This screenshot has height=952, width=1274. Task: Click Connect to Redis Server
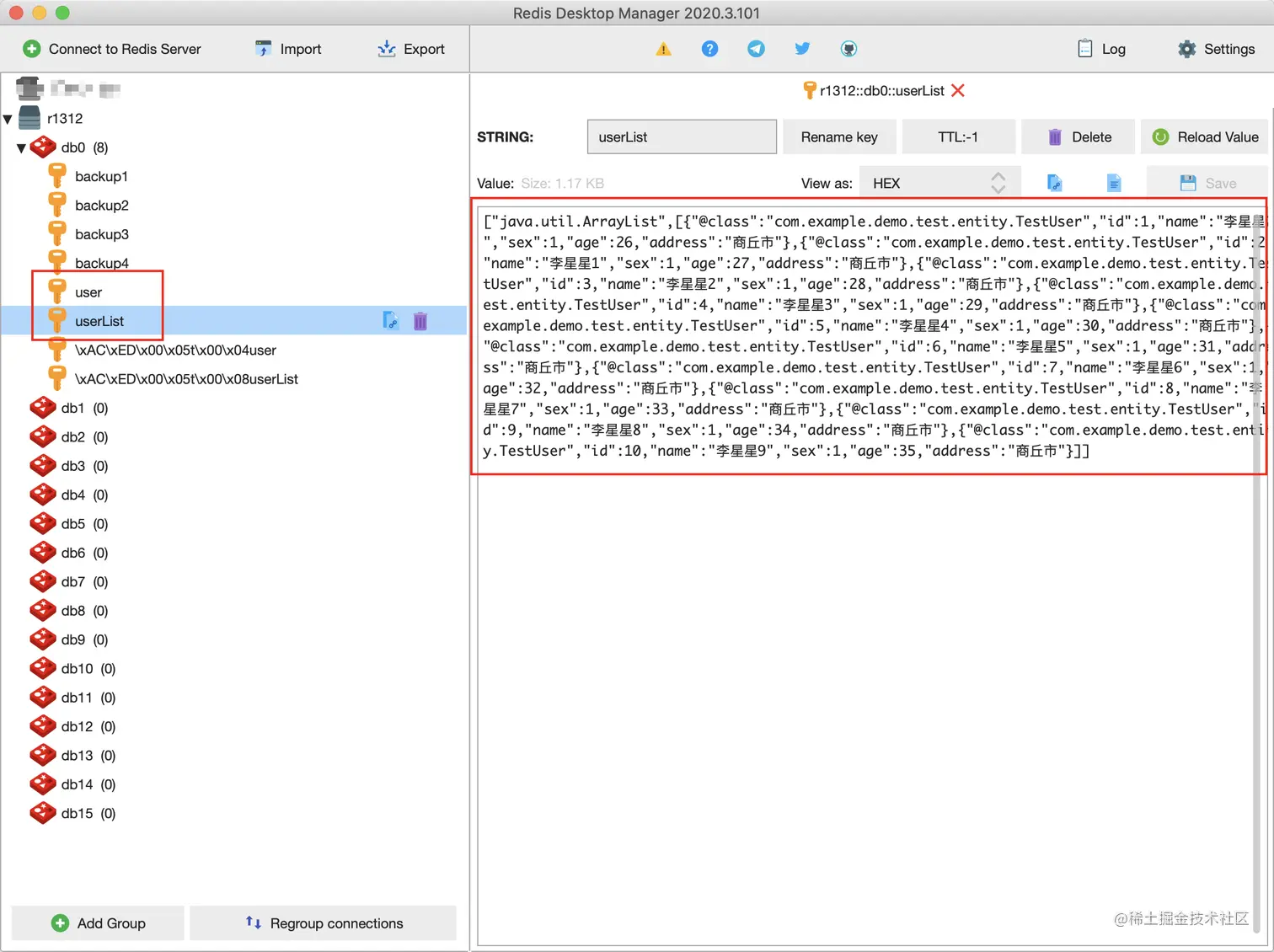coord(112,49)
